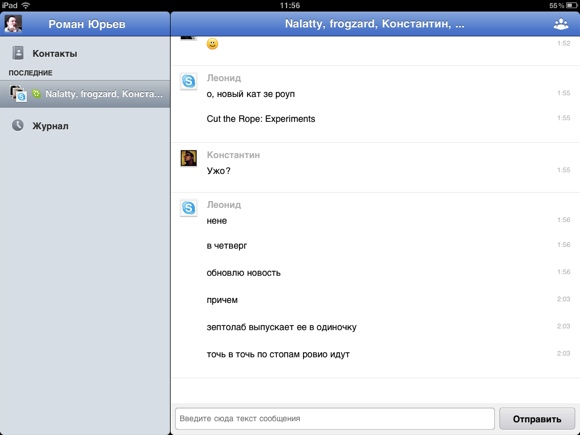This screenshot has height=435, width=580.
Task: Click Константин's avatar picture
Action: (x=189, y=158)
